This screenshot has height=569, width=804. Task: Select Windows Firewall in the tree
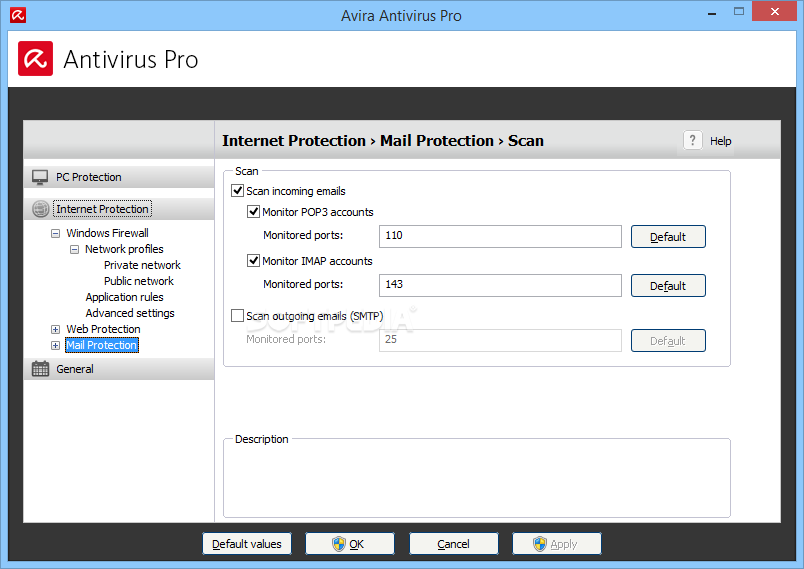tap(108, 233)
